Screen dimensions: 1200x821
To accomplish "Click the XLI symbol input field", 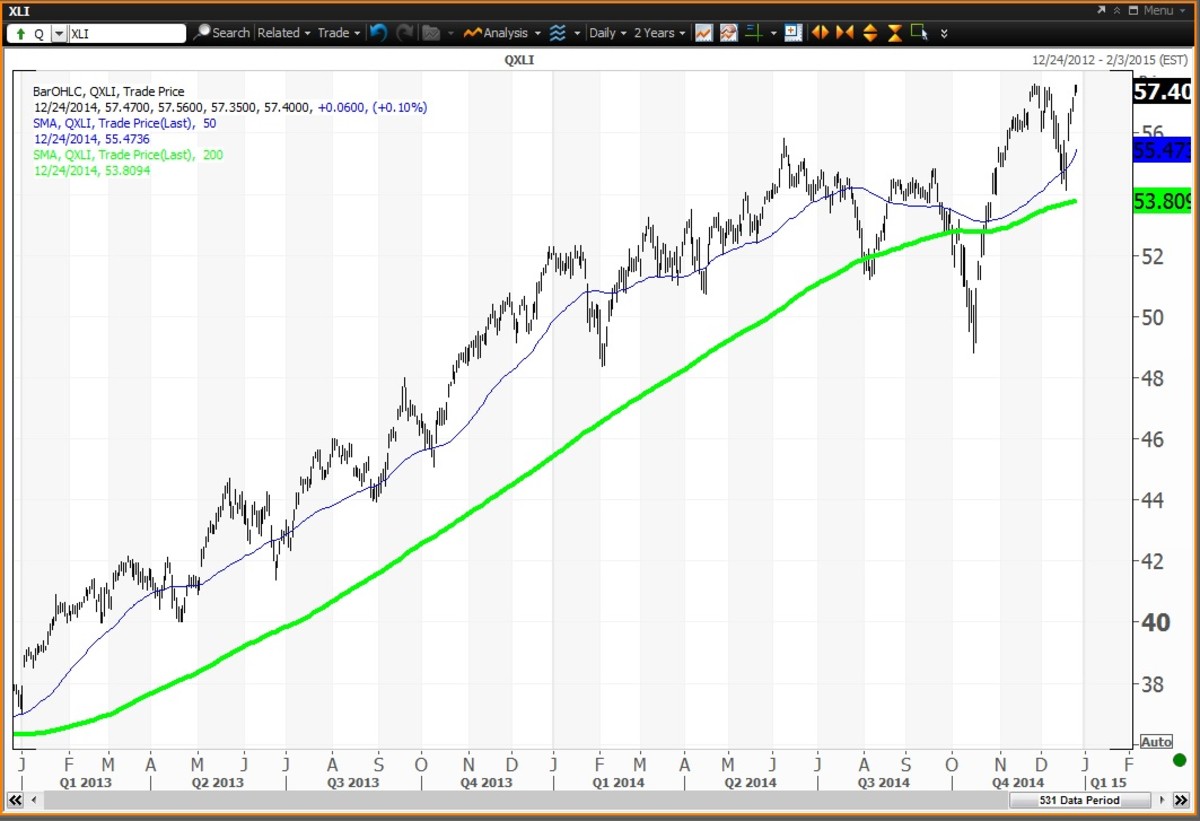I will click(126, 33).
